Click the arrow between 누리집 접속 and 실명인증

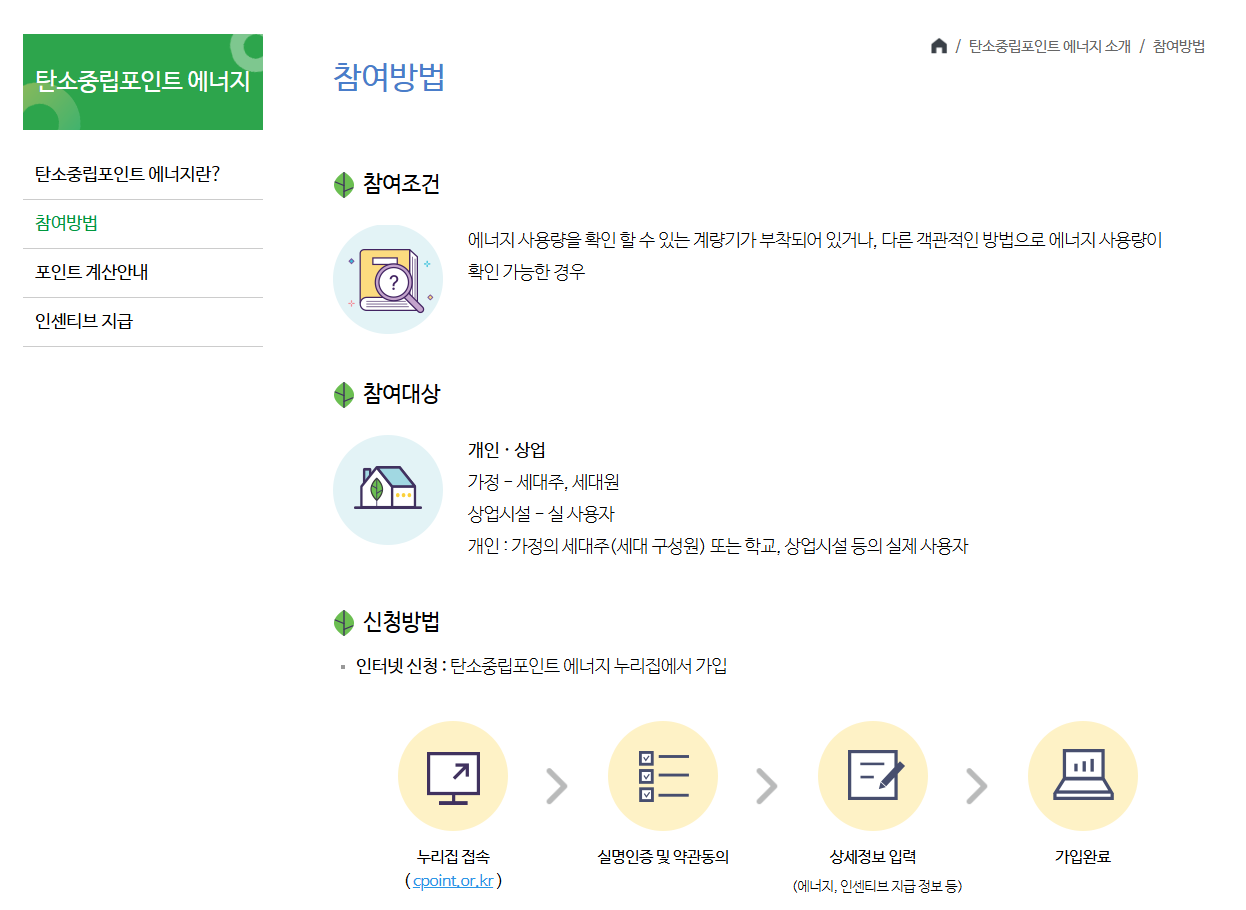coord(558,785)
